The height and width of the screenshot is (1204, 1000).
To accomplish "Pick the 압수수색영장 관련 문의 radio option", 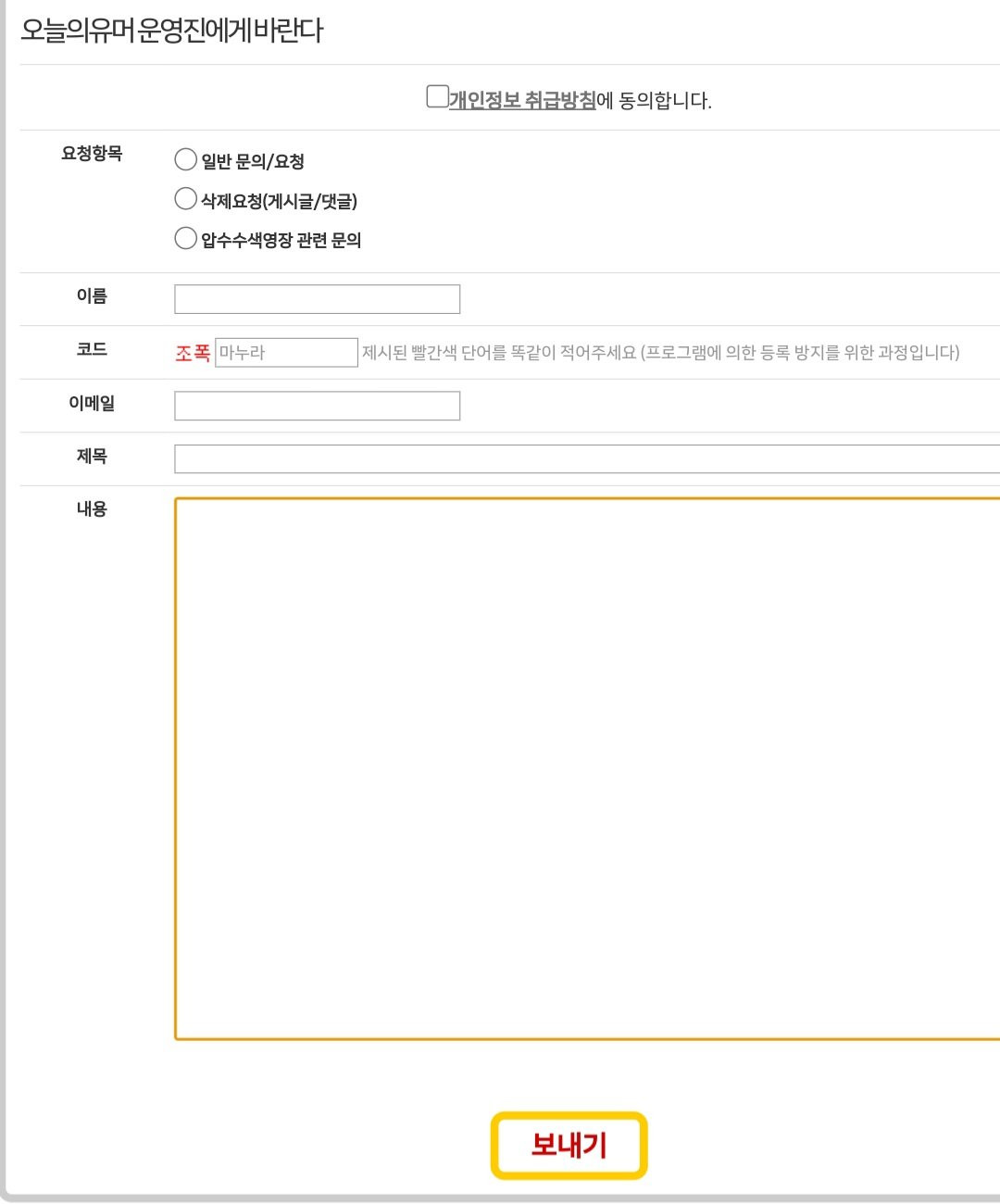I will pyautogui.click(x=186, y=239).
